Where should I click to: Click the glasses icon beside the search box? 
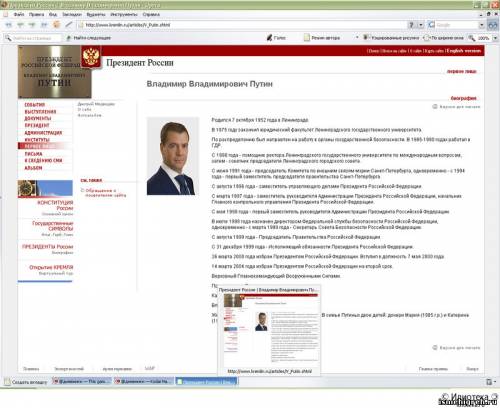click(x=492, y=25)
